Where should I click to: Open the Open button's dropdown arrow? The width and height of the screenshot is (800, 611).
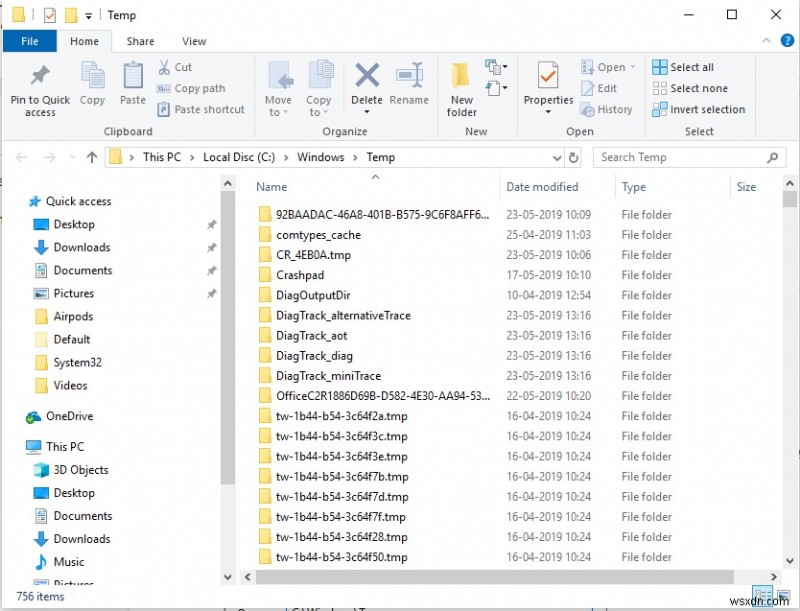click(x=630, y=66)
